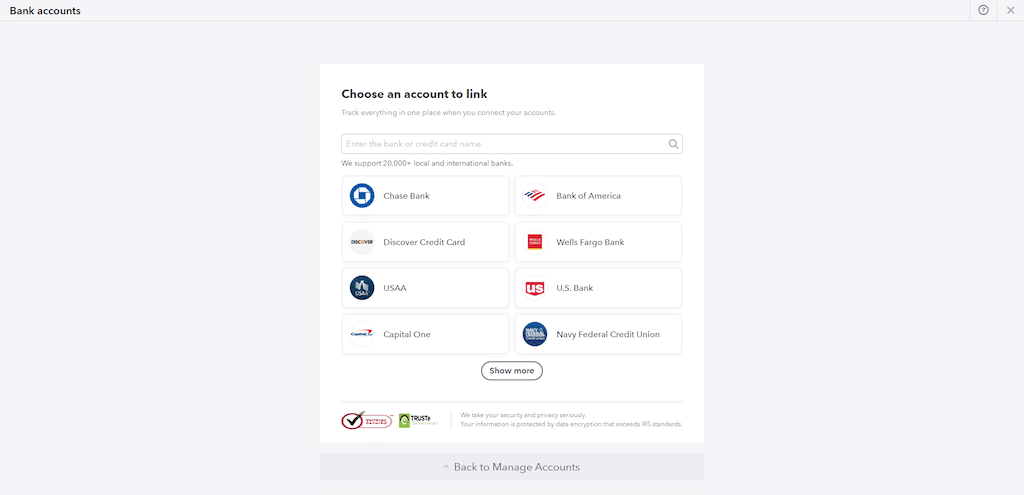Click the Capital One logo icon

coord(362,334)
